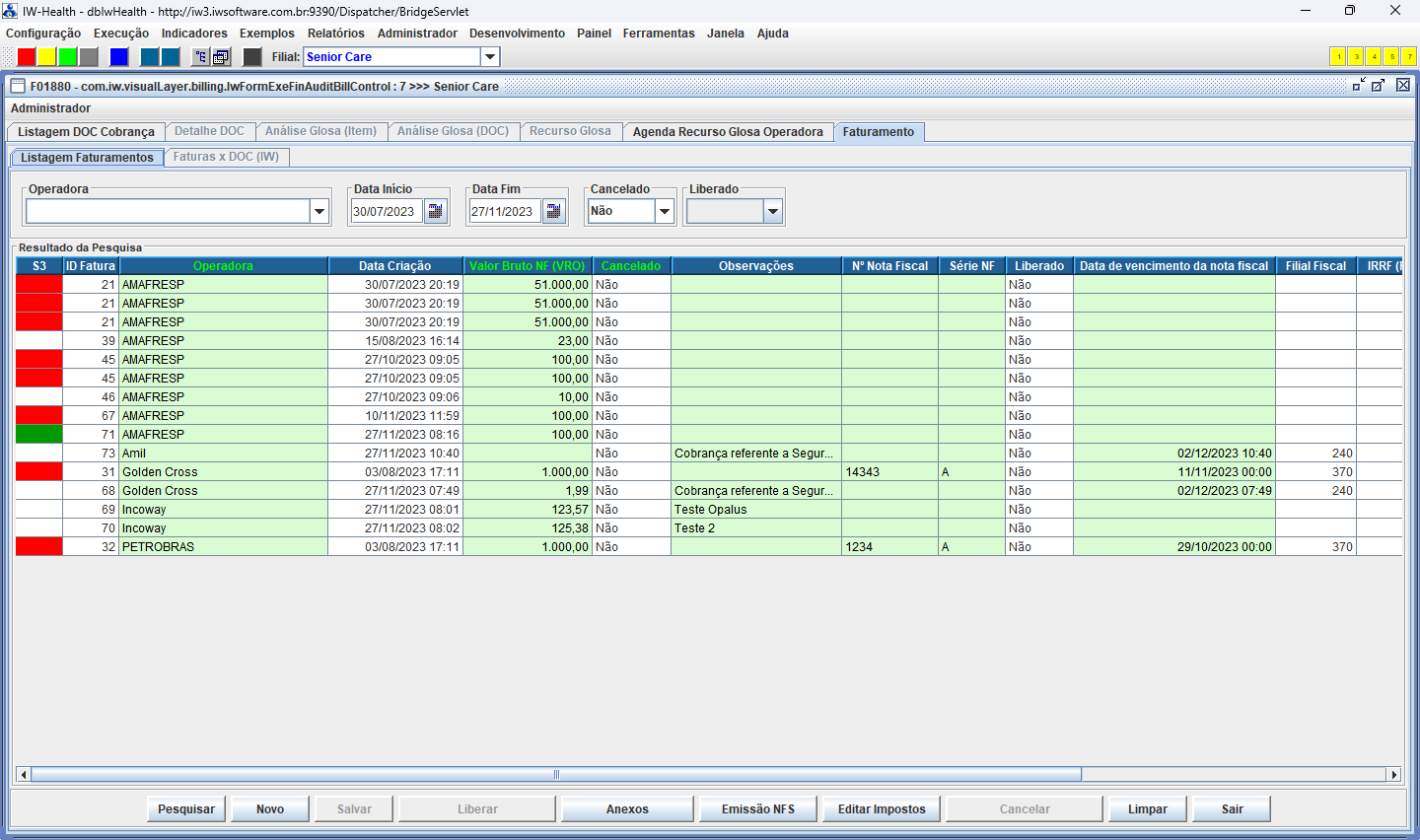Click the bright green square toolbar icon
The width and height of the screenshot is (1420, 840).
(67, 57)
